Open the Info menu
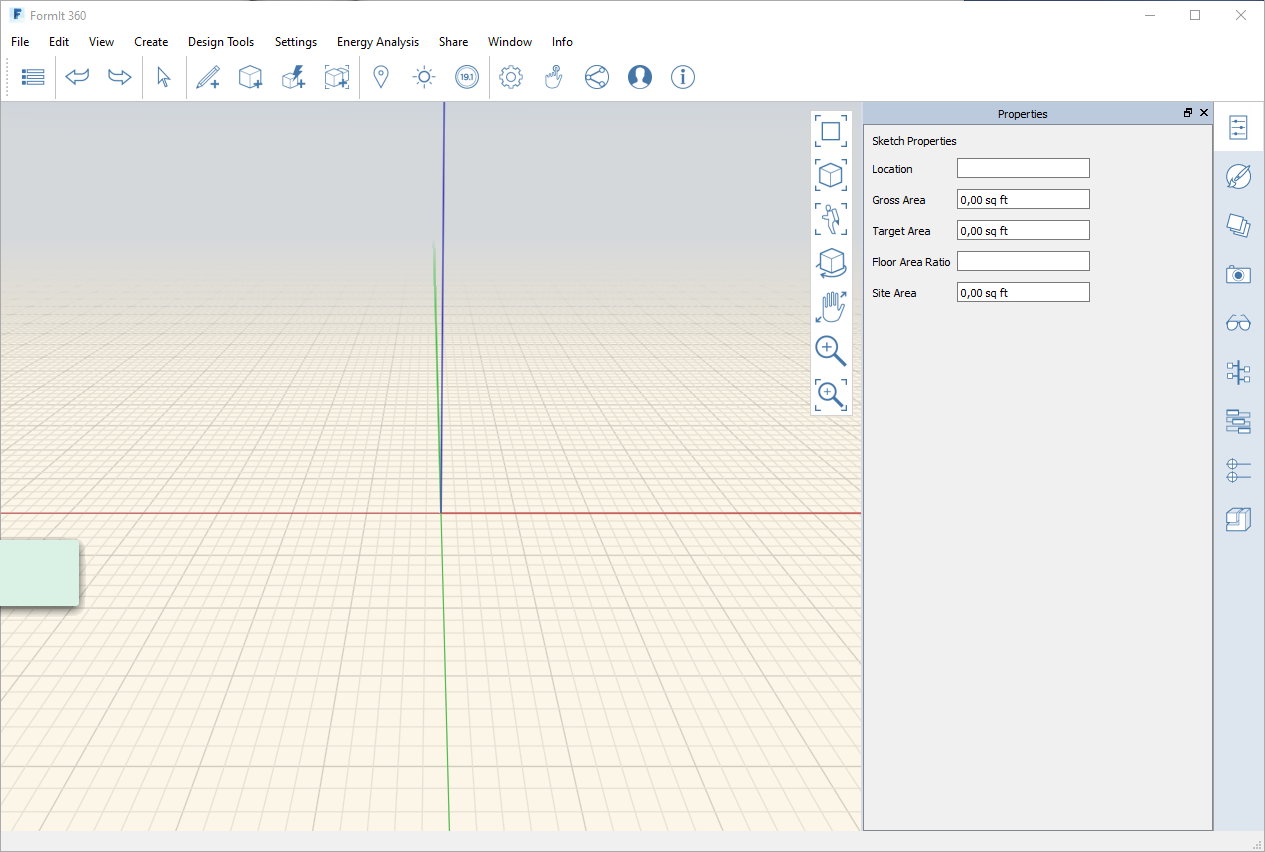The width and height of the screenshot is (1265, 852). [x=562, y=42]
